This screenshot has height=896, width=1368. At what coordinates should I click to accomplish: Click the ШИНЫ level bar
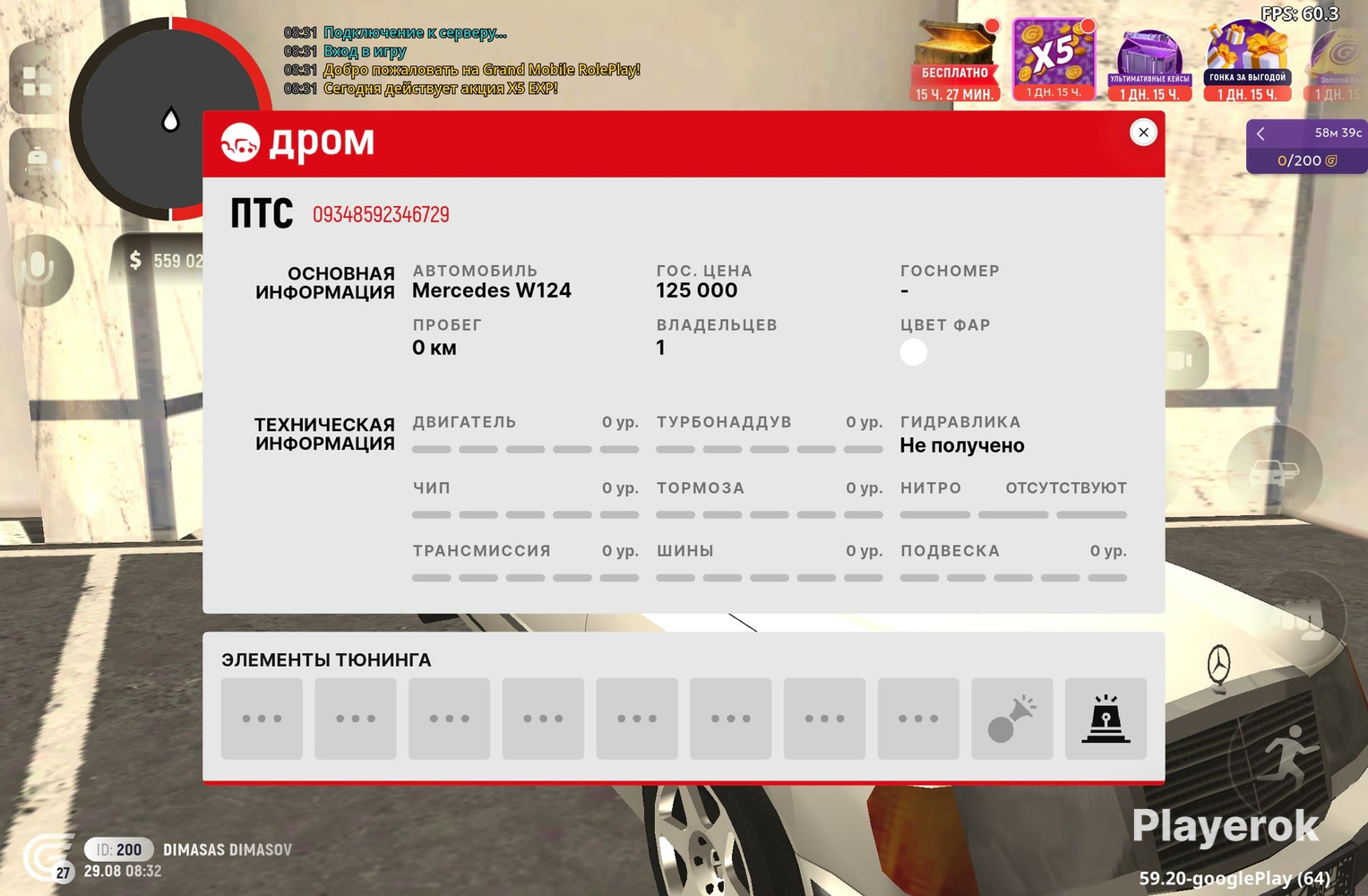[x=770, y=577]
